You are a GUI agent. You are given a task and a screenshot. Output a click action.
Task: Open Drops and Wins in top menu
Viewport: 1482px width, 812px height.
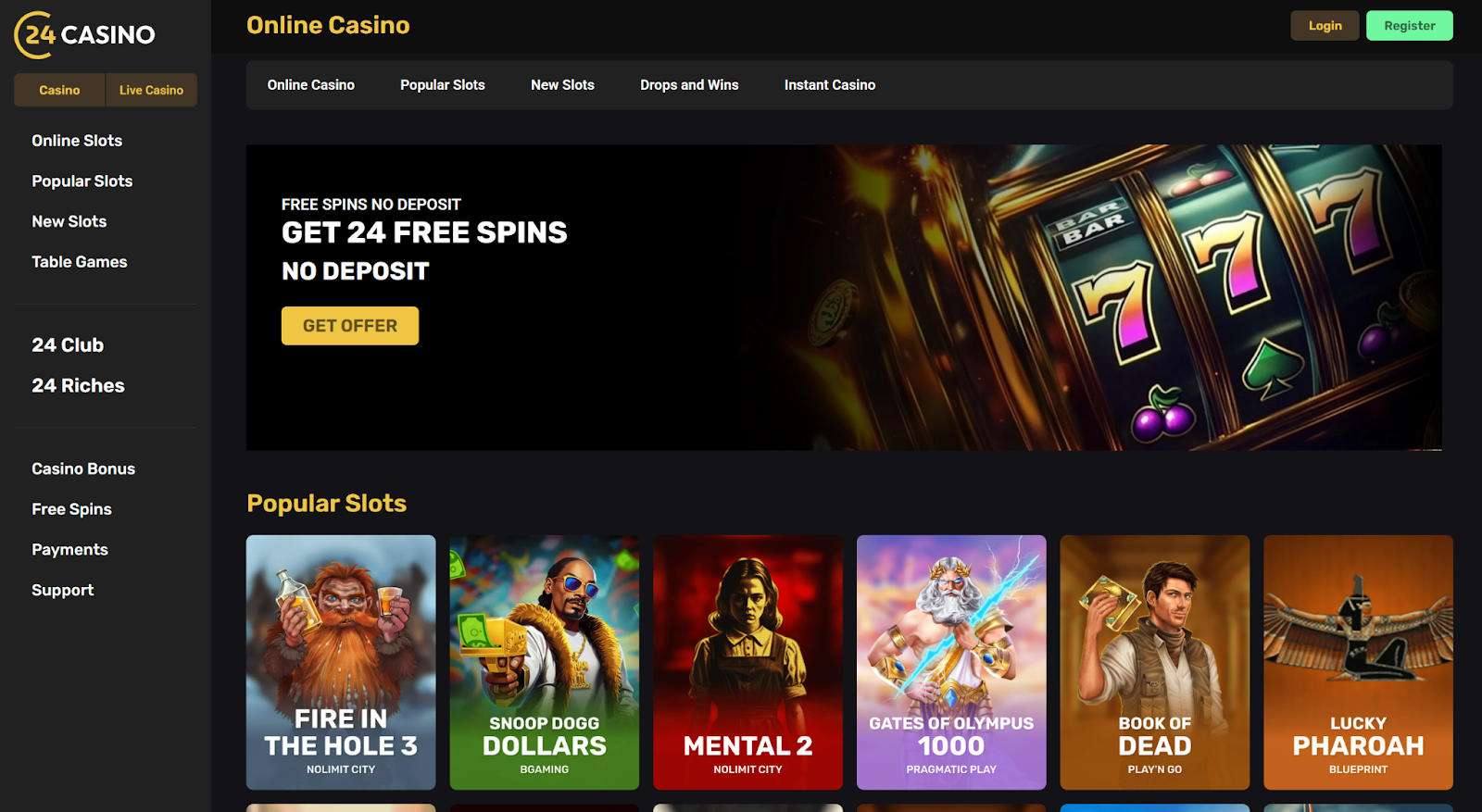(689, 85)
